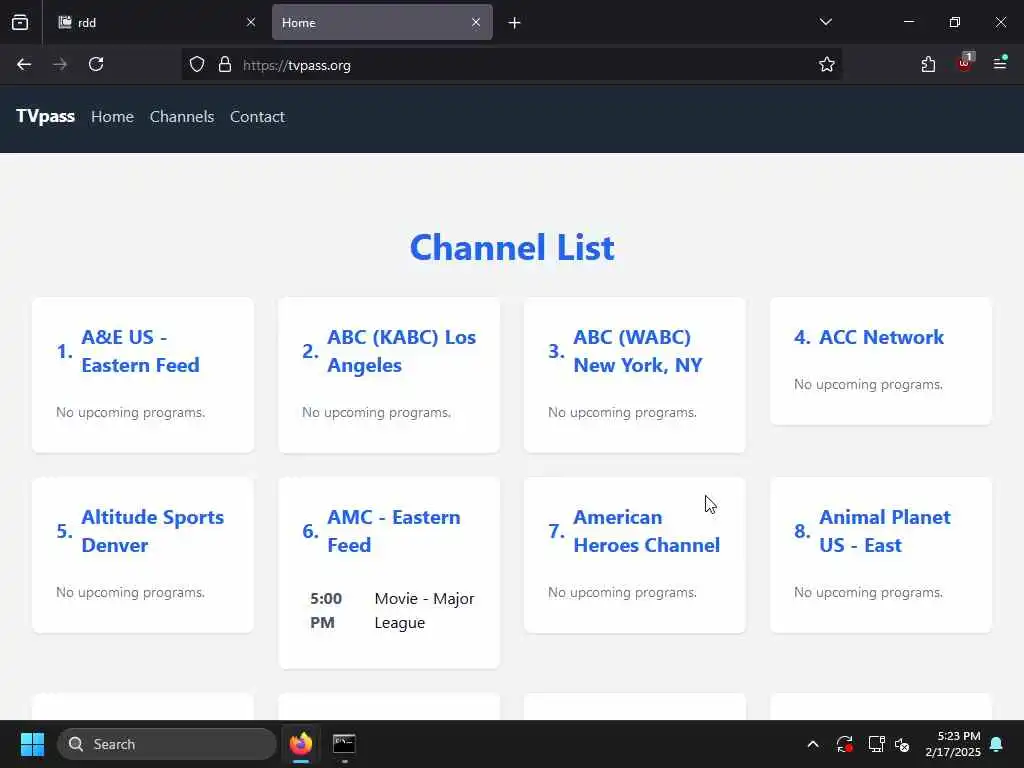Click the network display tray icon
Screen dimensions: 1024x768
(x=876, y=744)
